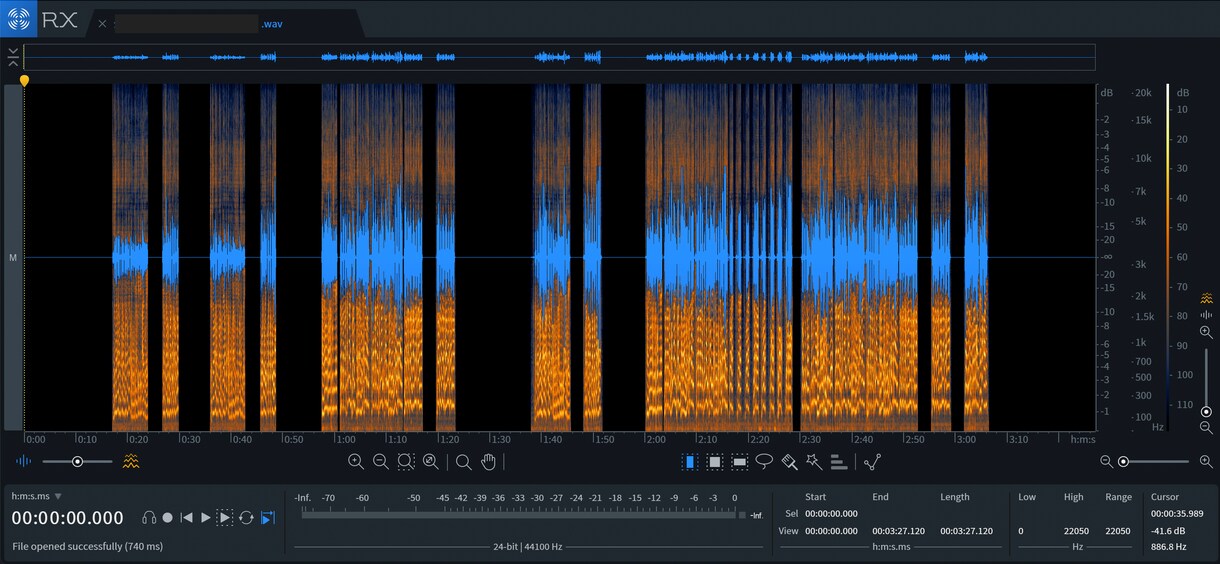This screenshot has width=1220, height=564.
Task: Zoom out vertically using right-edge magnifier
Action: [1207, 427]
